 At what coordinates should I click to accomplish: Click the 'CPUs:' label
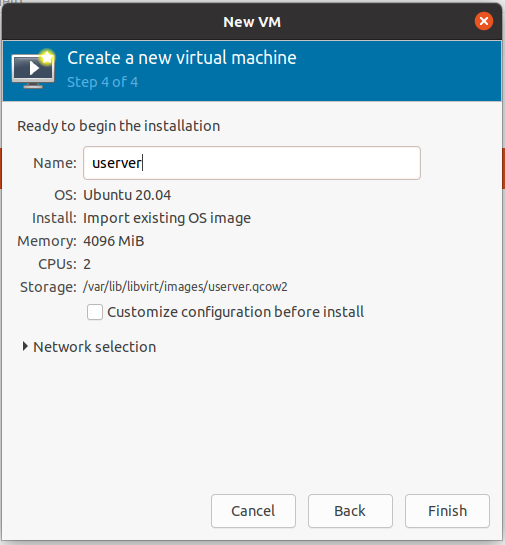[x=57, y=264]
